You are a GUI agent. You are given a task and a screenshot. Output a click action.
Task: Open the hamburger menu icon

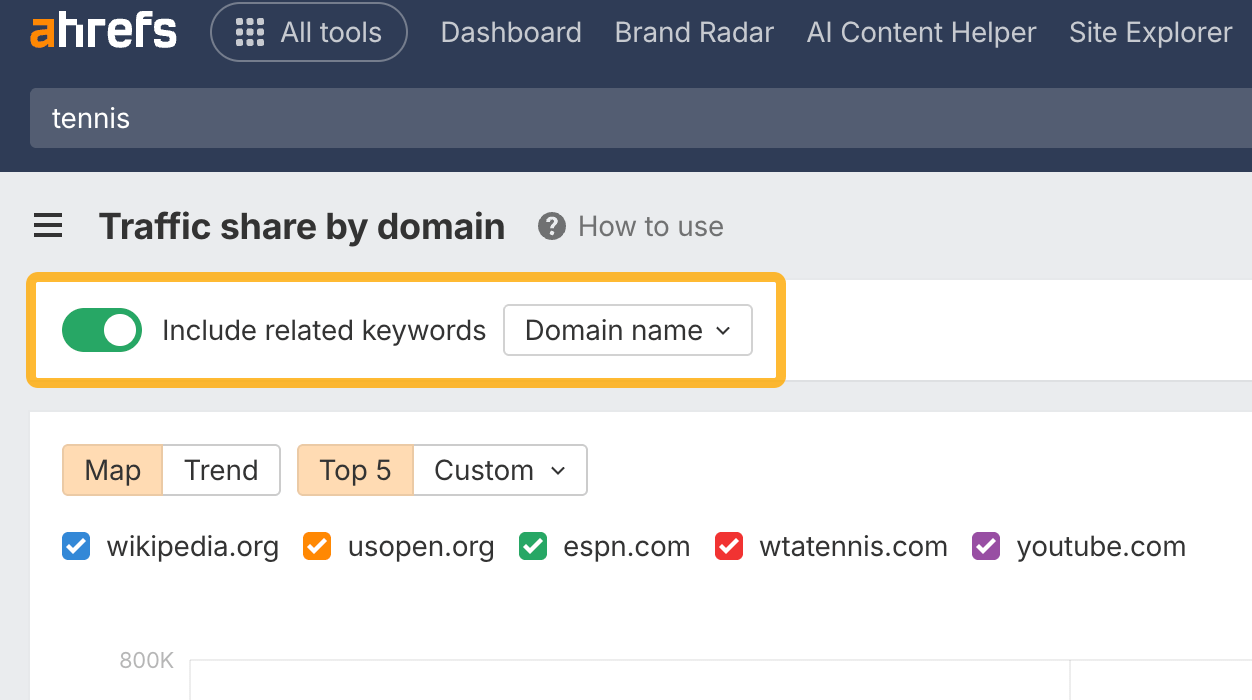coord(47,226)
